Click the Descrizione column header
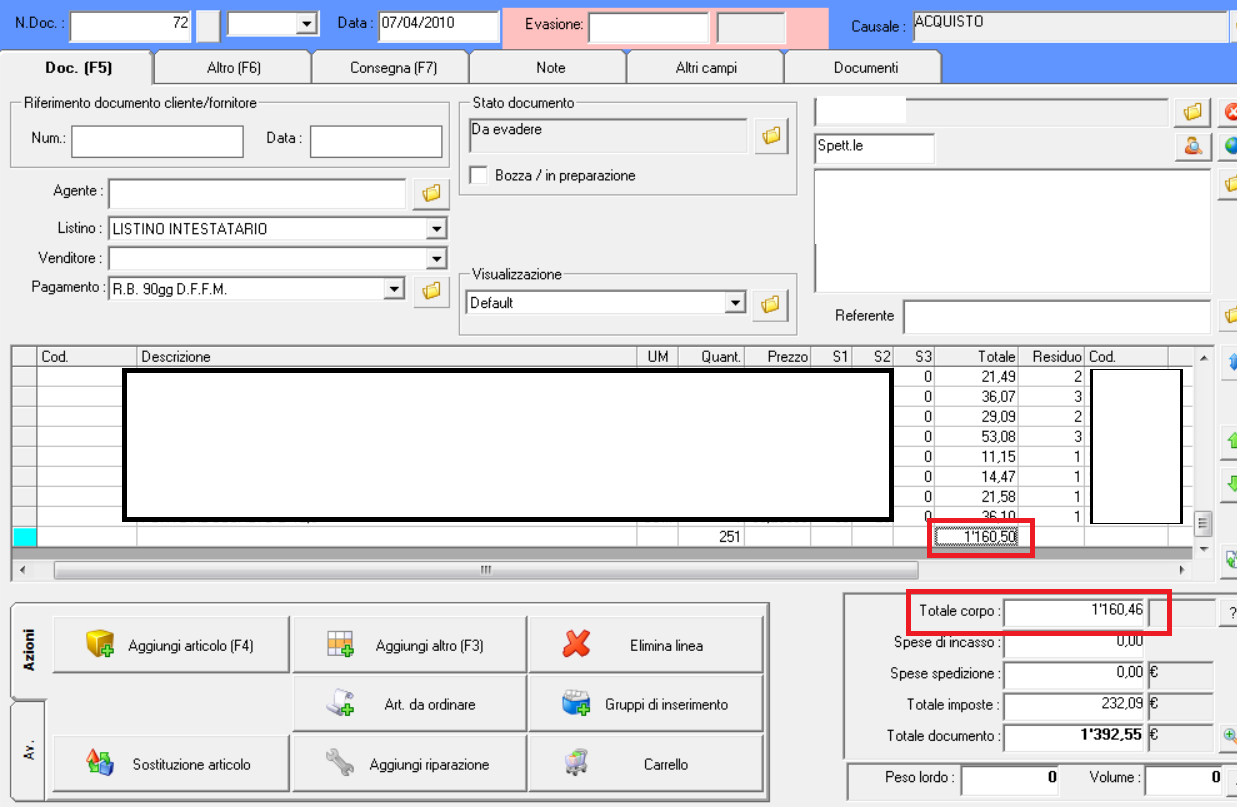The width and height of the screenshot is (1237, 807). [x=386, y=356]
